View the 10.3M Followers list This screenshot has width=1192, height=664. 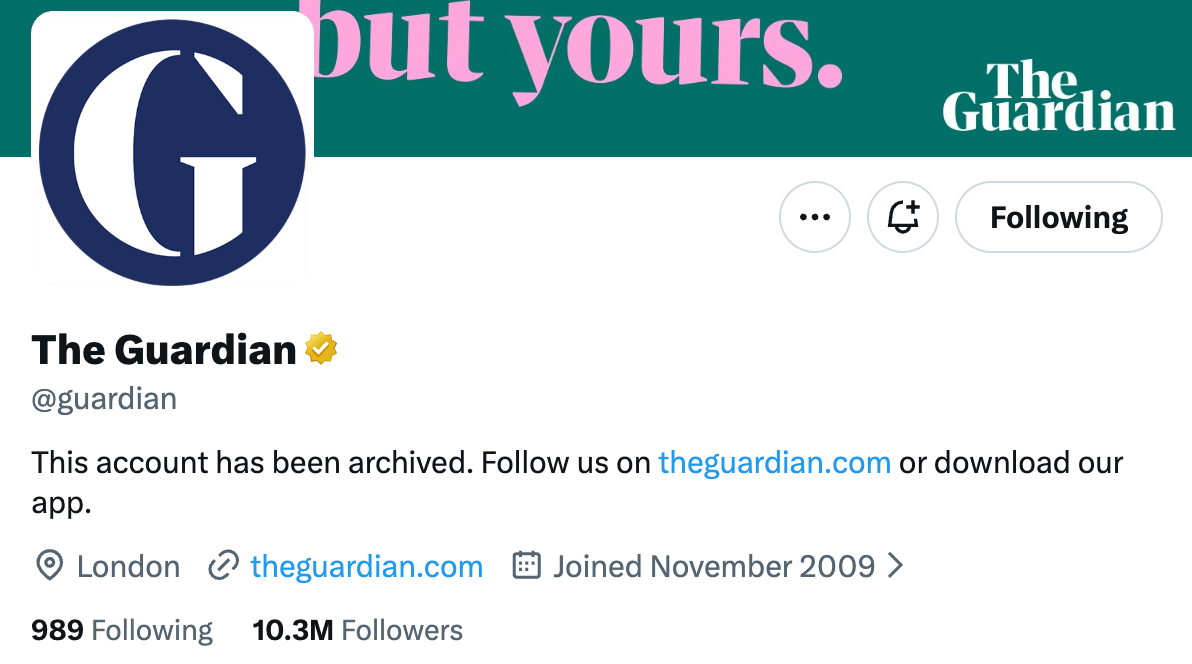(357, 630)
